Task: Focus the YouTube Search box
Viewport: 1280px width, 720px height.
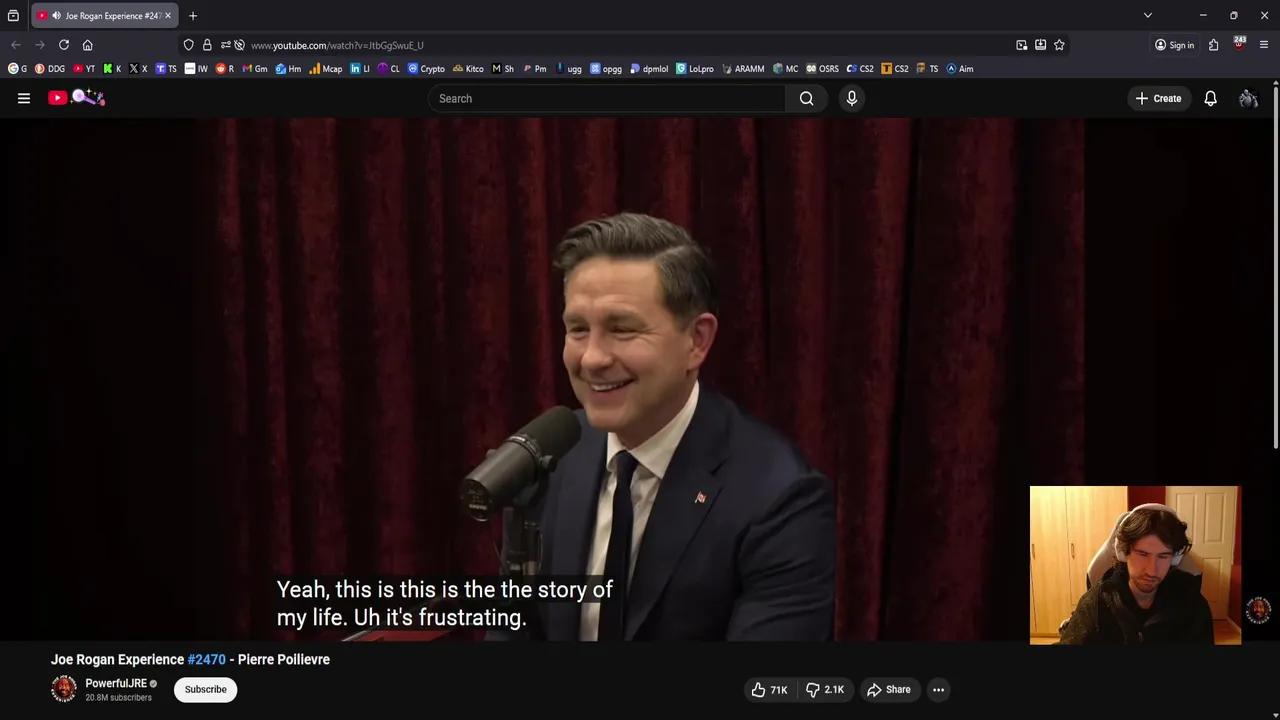Action: (x=607, y=98)
